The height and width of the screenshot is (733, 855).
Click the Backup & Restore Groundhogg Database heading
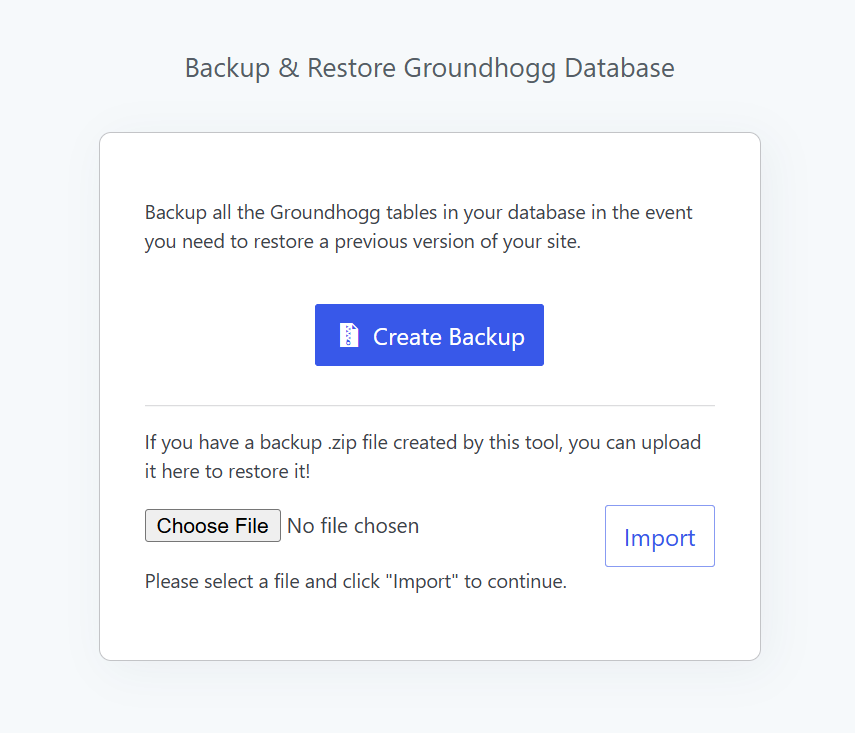click(430, 68)
